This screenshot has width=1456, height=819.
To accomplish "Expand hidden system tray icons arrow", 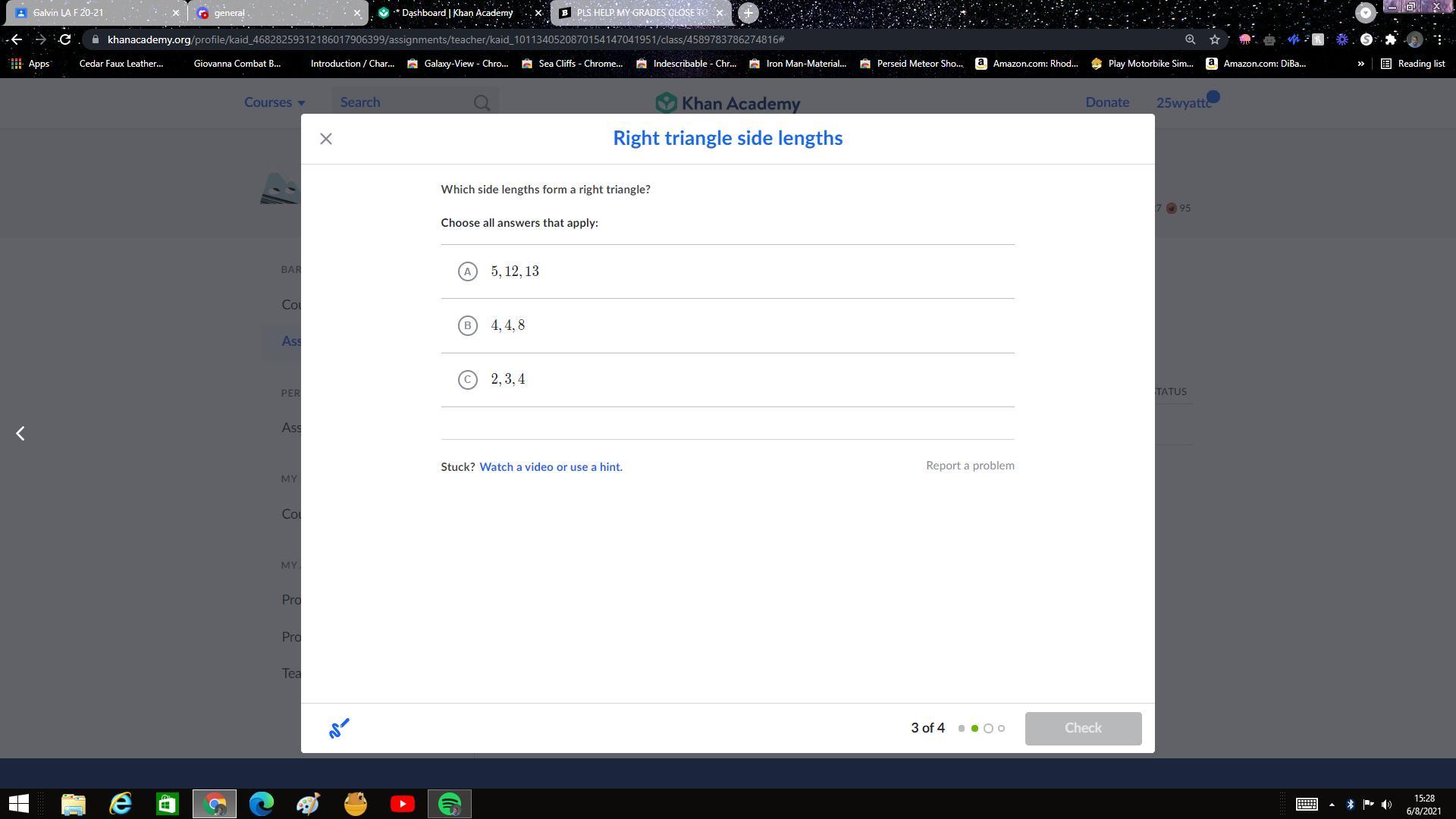I will (1332, 805).
